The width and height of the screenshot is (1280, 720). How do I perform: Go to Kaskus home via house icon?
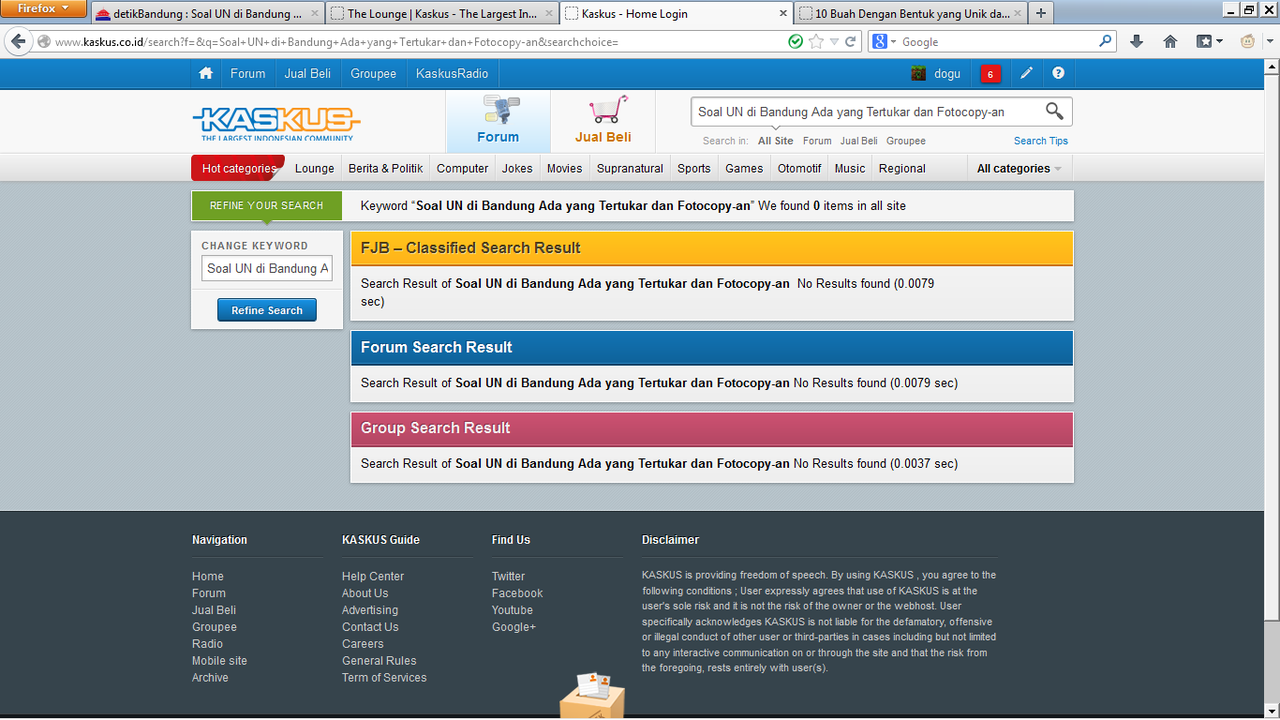tap(206, 73)
